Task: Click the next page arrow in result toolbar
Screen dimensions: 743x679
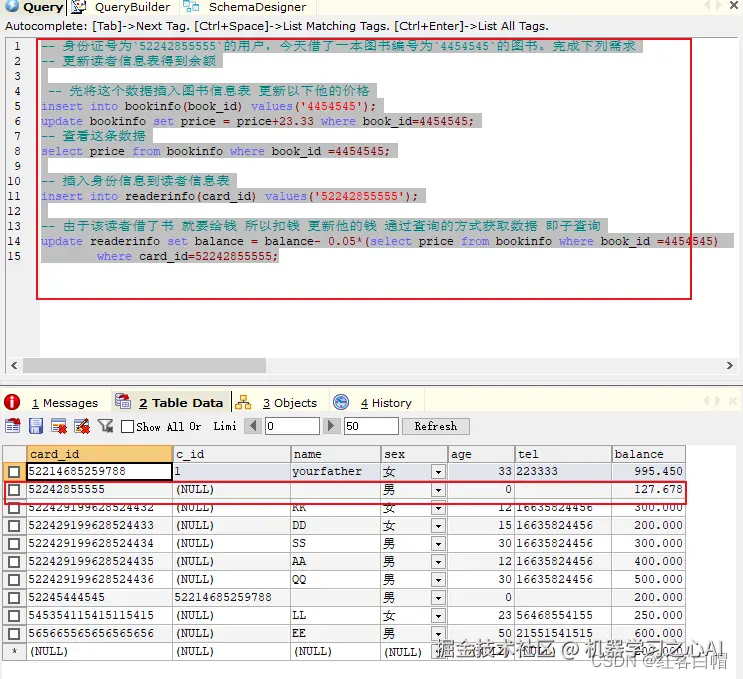Action: coord(331,426)
